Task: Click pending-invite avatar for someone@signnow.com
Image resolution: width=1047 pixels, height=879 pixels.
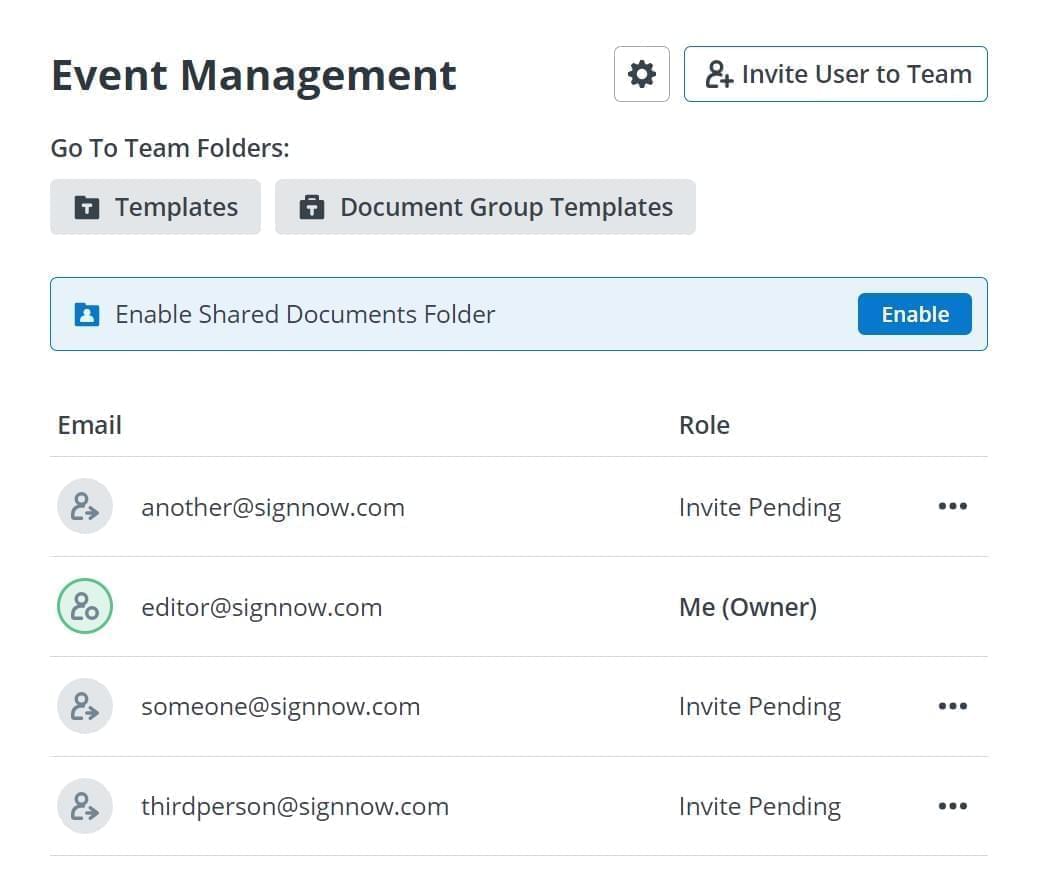Action: pyautogui.click(x=85, y=707)
